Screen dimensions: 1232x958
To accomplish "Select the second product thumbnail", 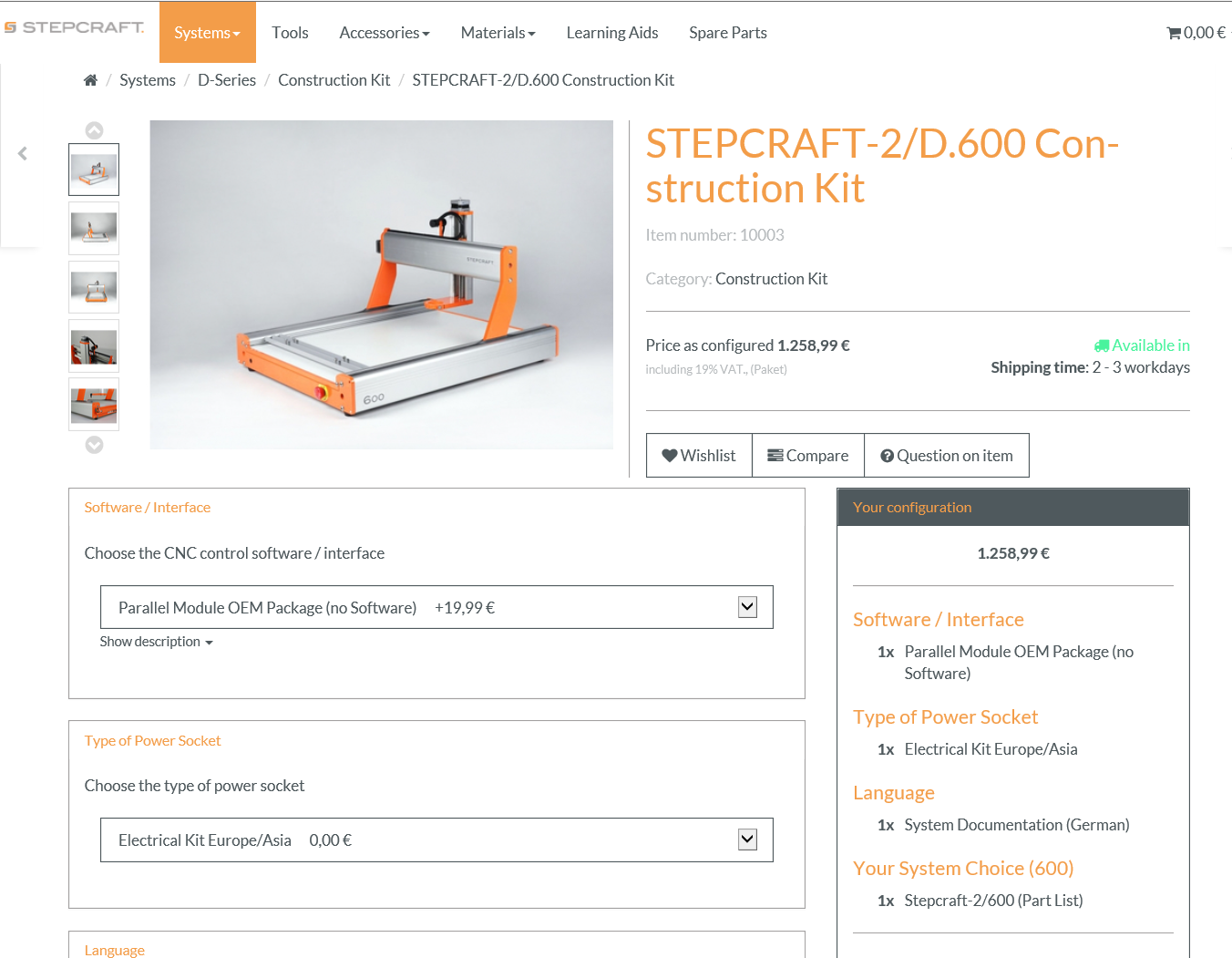I will 94,228.
